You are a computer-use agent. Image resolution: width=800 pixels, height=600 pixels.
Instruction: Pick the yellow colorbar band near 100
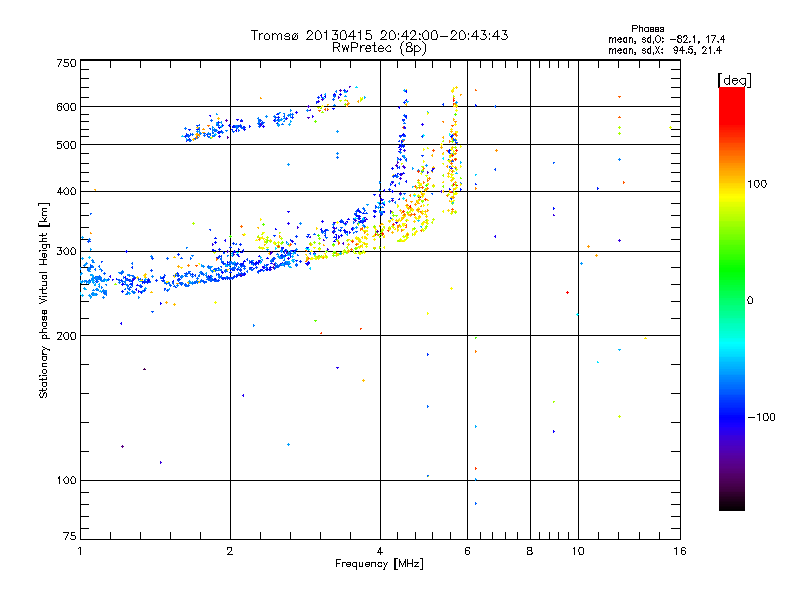[731, 186]
